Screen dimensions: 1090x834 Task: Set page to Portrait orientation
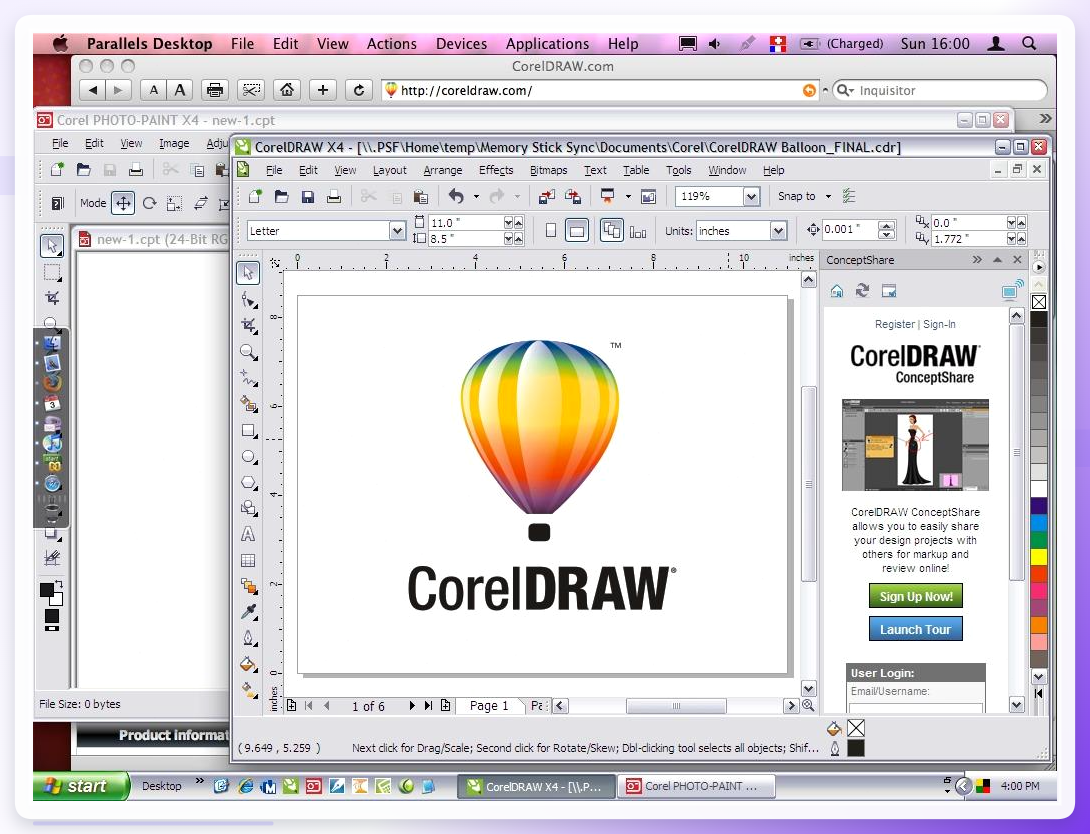pyautogui.click(x=551, y=231)
